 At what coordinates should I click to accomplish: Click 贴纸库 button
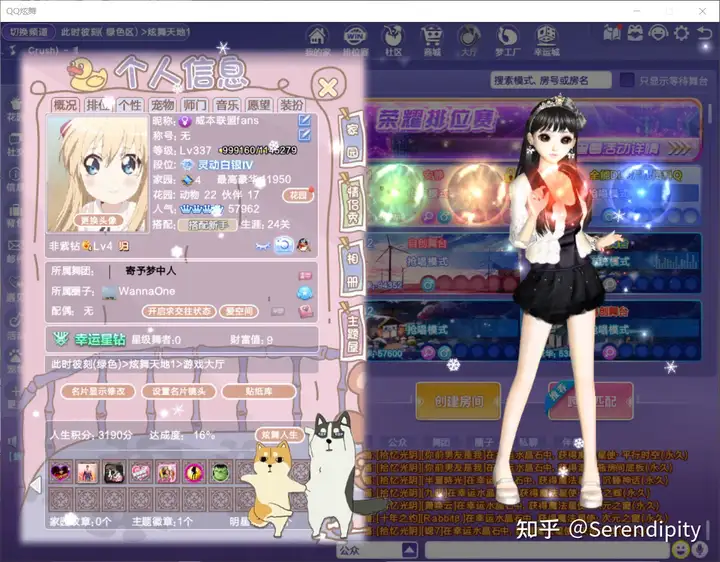(x=259, y=391)
